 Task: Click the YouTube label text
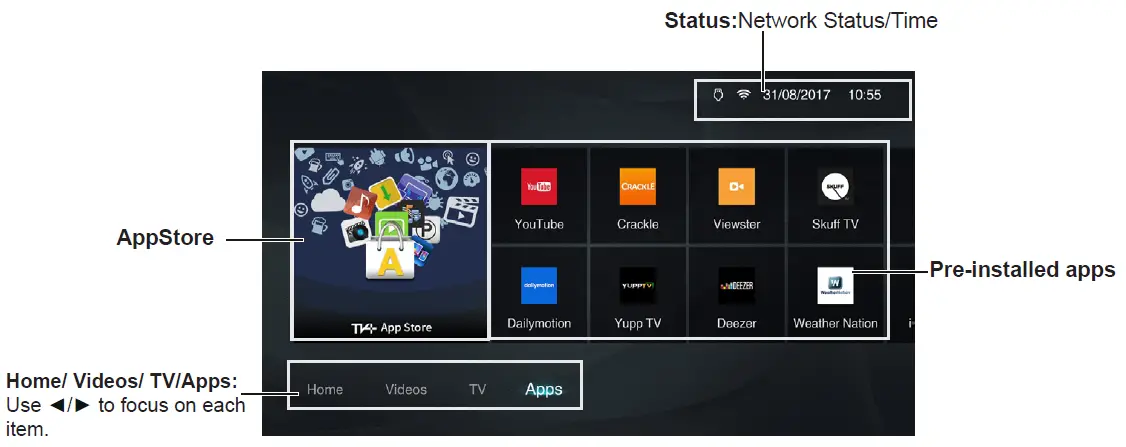539,224
